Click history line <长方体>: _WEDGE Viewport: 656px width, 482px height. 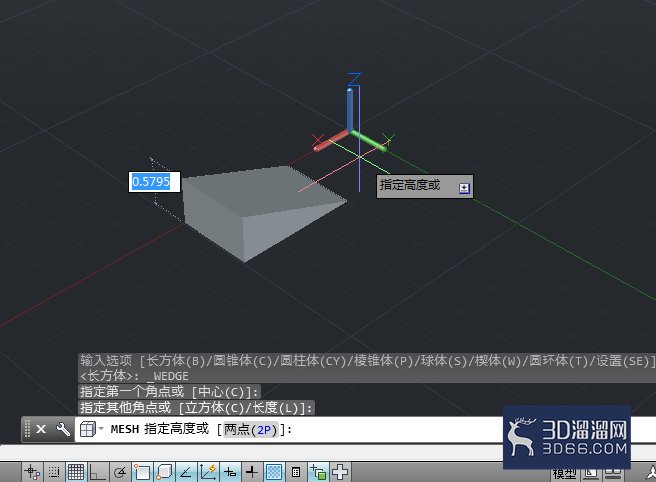(x=134, y=376)
